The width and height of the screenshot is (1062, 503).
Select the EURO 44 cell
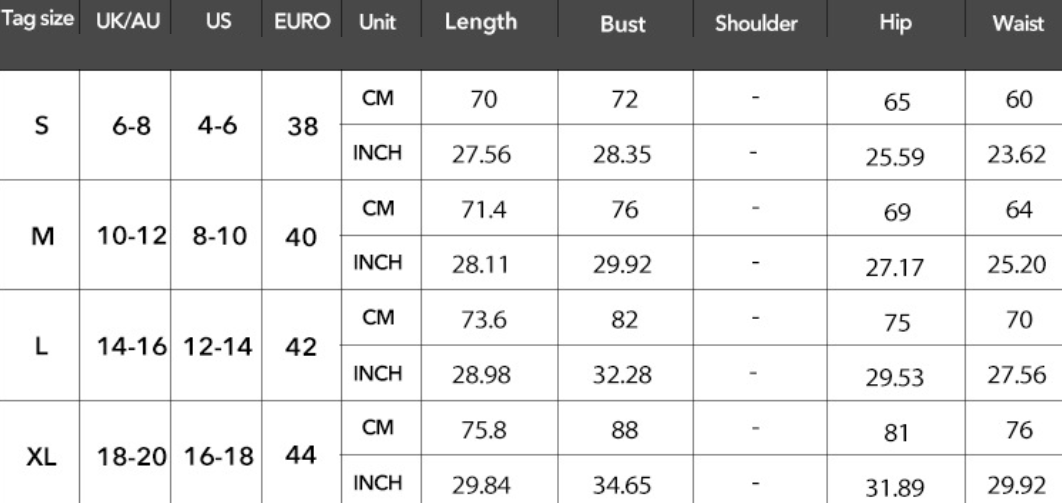[301, 455]
